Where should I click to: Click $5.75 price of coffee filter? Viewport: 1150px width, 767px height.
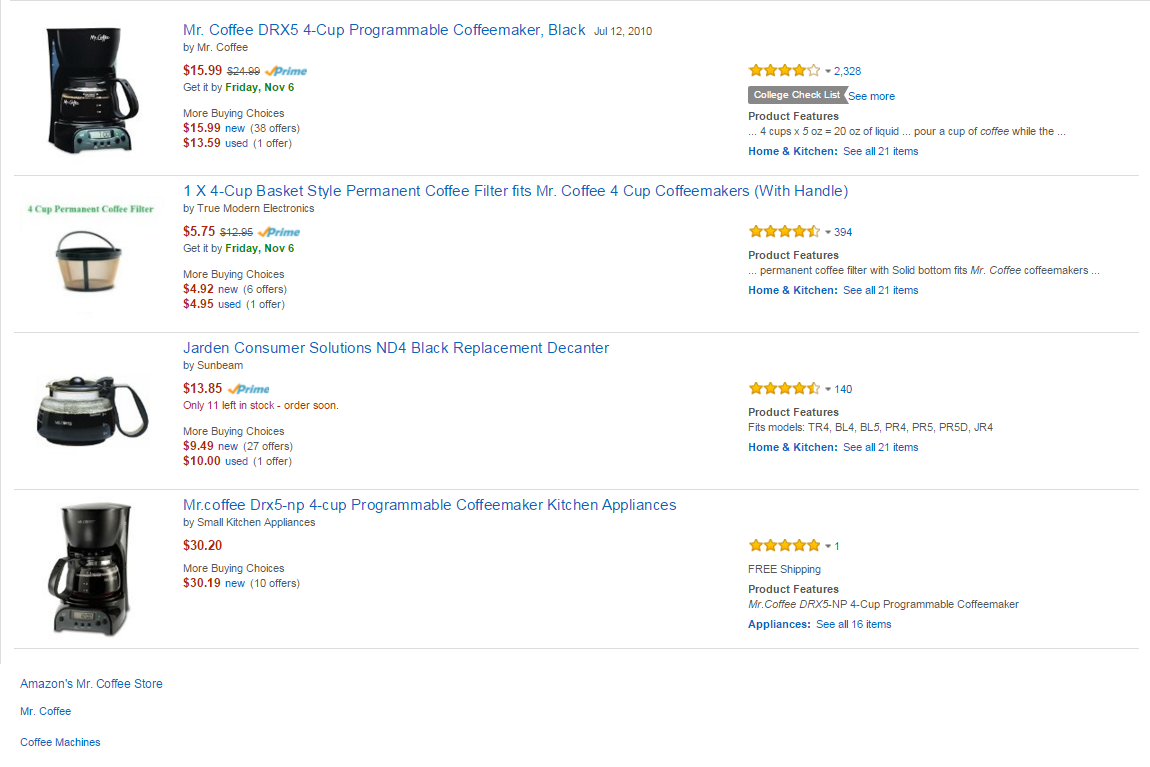[x=199, y=232]
